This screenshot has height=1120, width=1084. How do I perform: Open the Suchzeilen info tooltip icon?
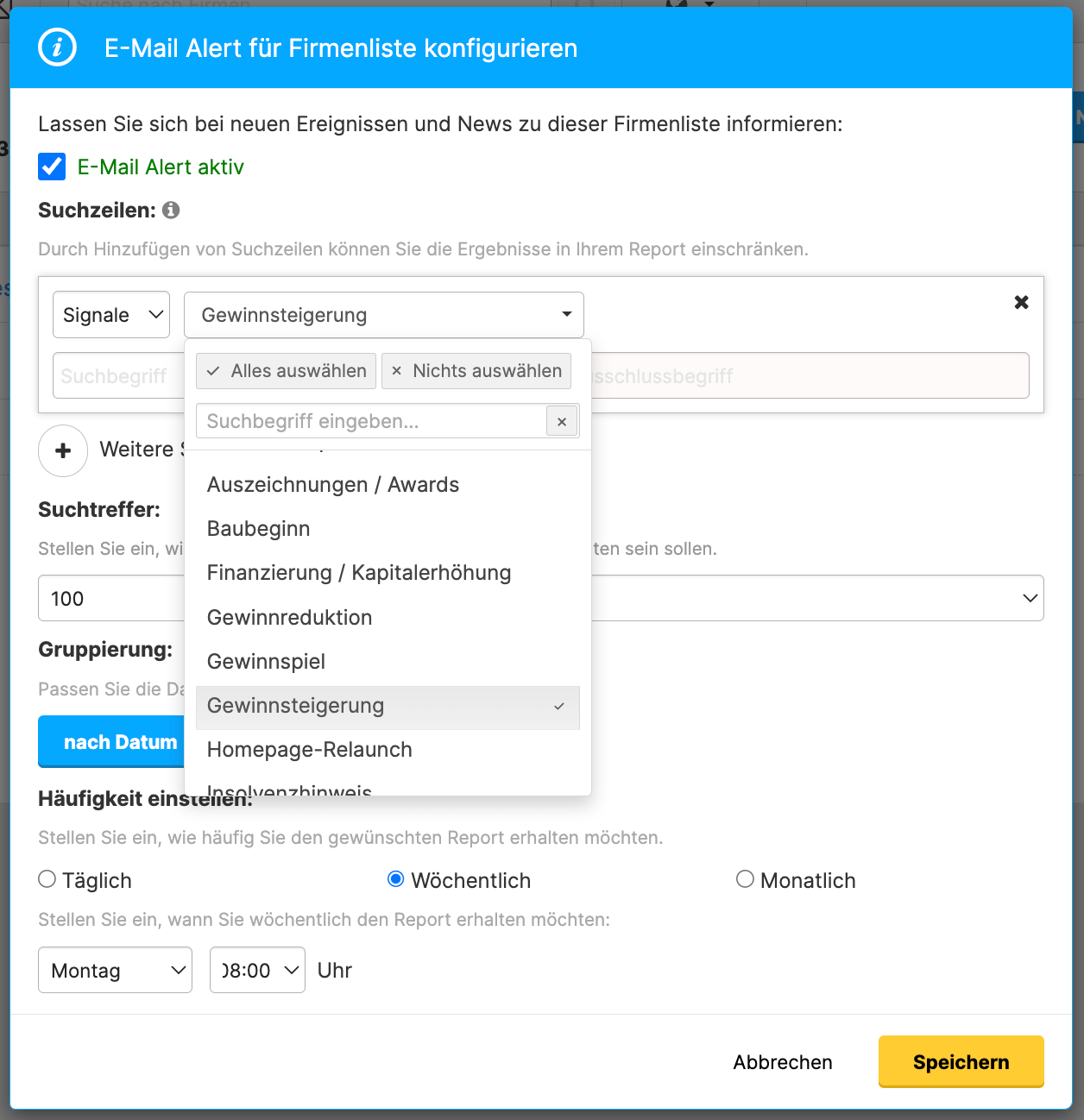[x=171, y=210]
